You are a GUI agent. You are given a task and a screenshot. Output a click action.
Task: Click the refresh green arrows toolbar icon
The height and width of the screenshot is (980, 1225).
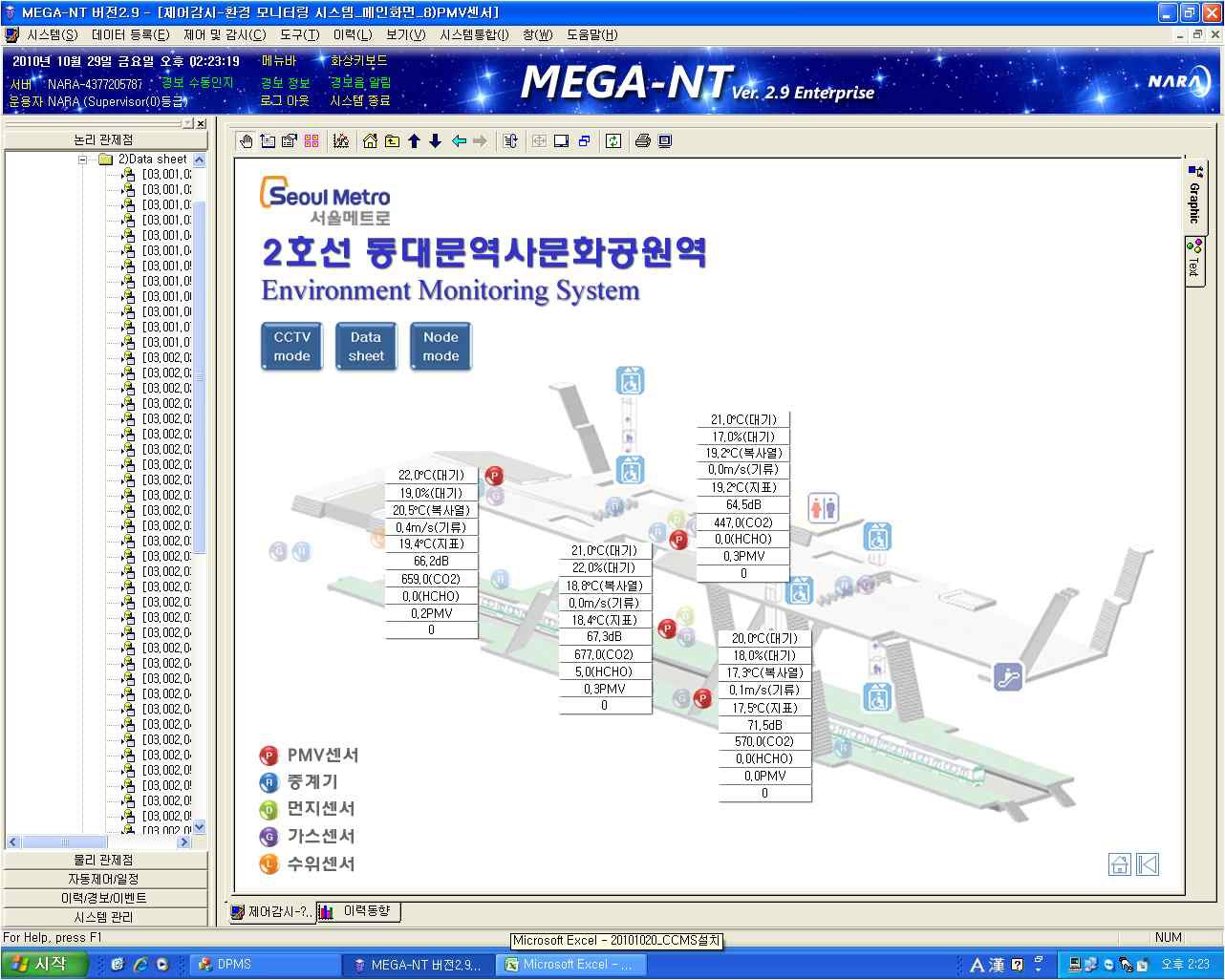[x=613, y=141]
